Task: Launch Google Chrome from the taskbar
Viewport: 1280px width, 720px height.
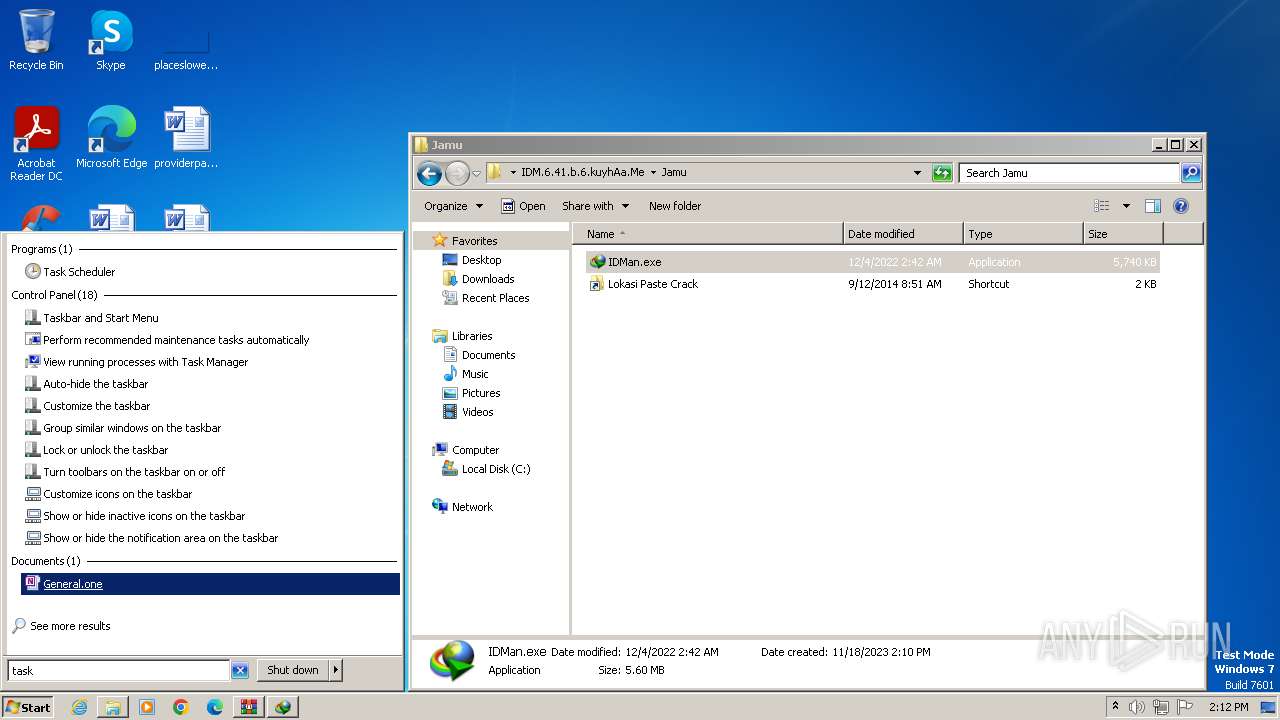Action: click(181, 707)
